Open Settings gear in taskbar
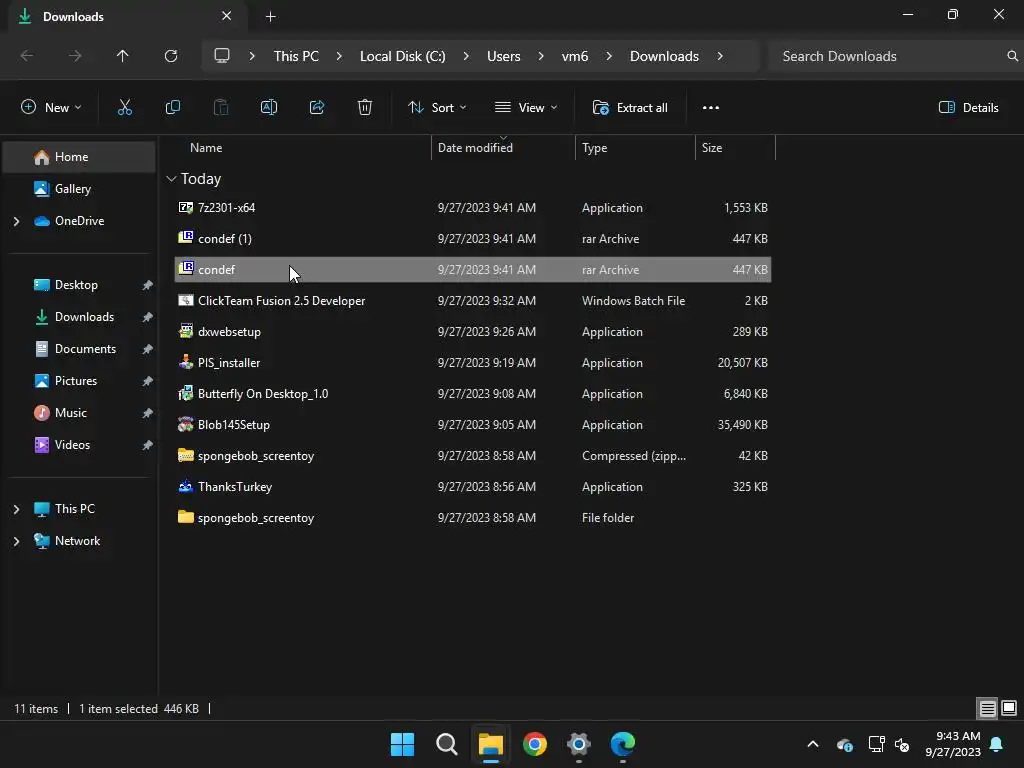The height and width of the screenshot is (768, 1024). coord(579,744)
